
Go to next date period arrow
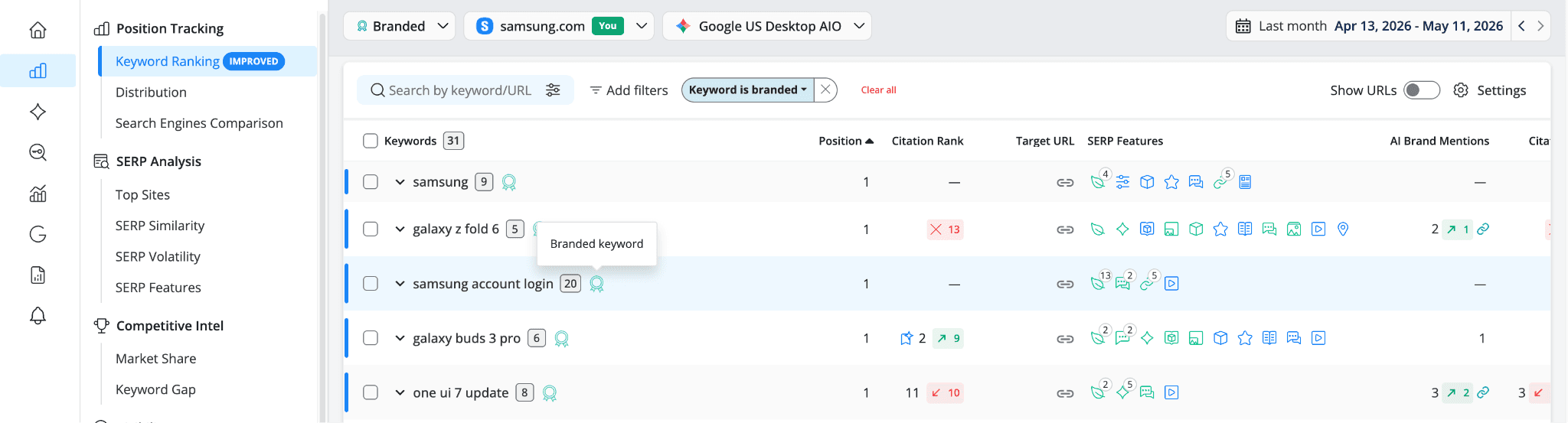click(1540, 26)
